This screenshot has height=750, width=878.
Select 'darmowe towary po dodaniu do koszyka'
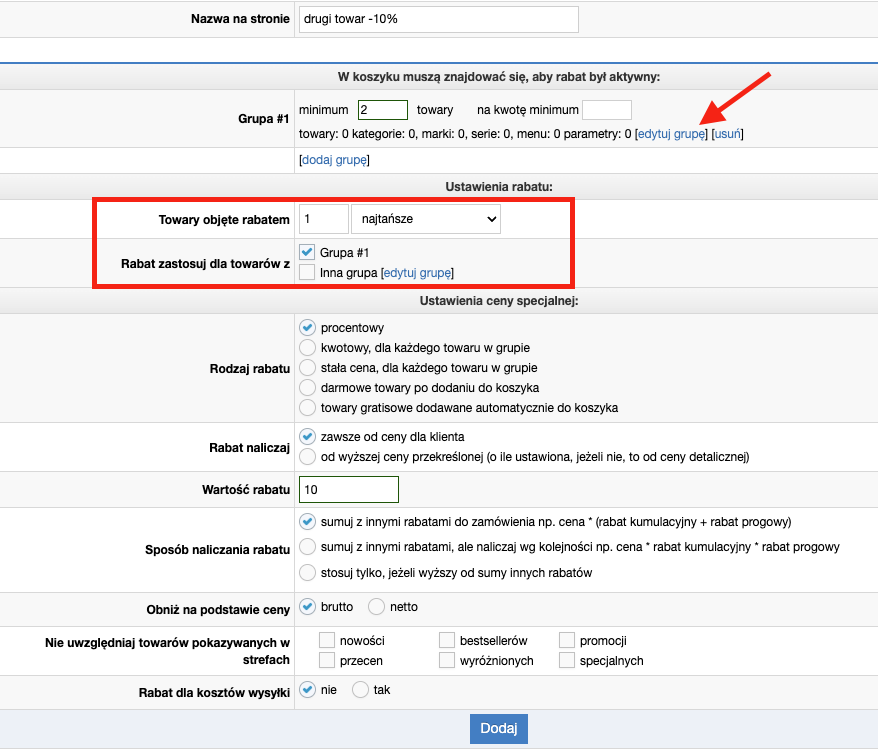(x=307, y=388)
